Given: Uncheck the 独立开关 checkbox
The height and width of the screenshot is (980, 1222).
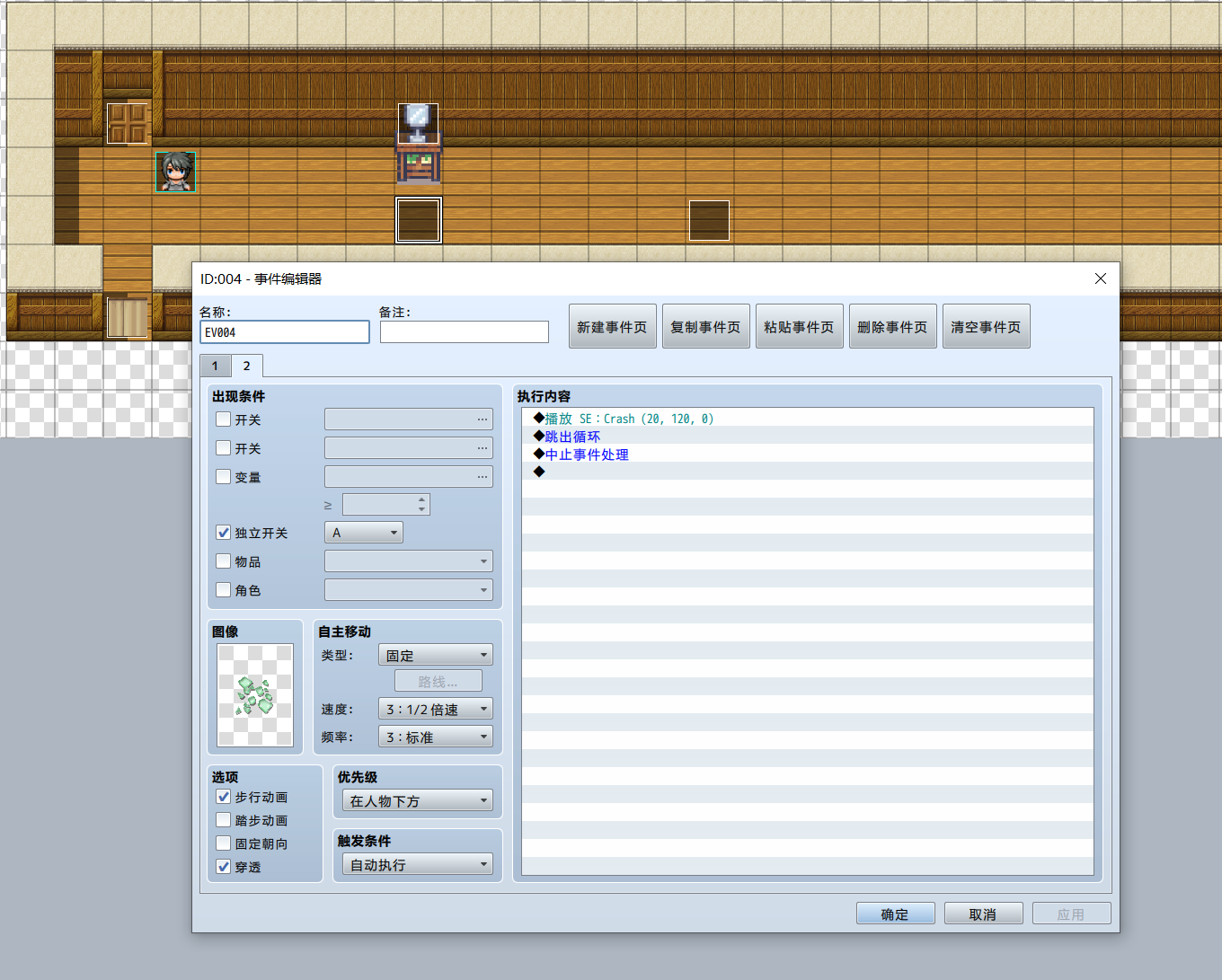Looking at the screenshot, I should (x=224, y=533).
